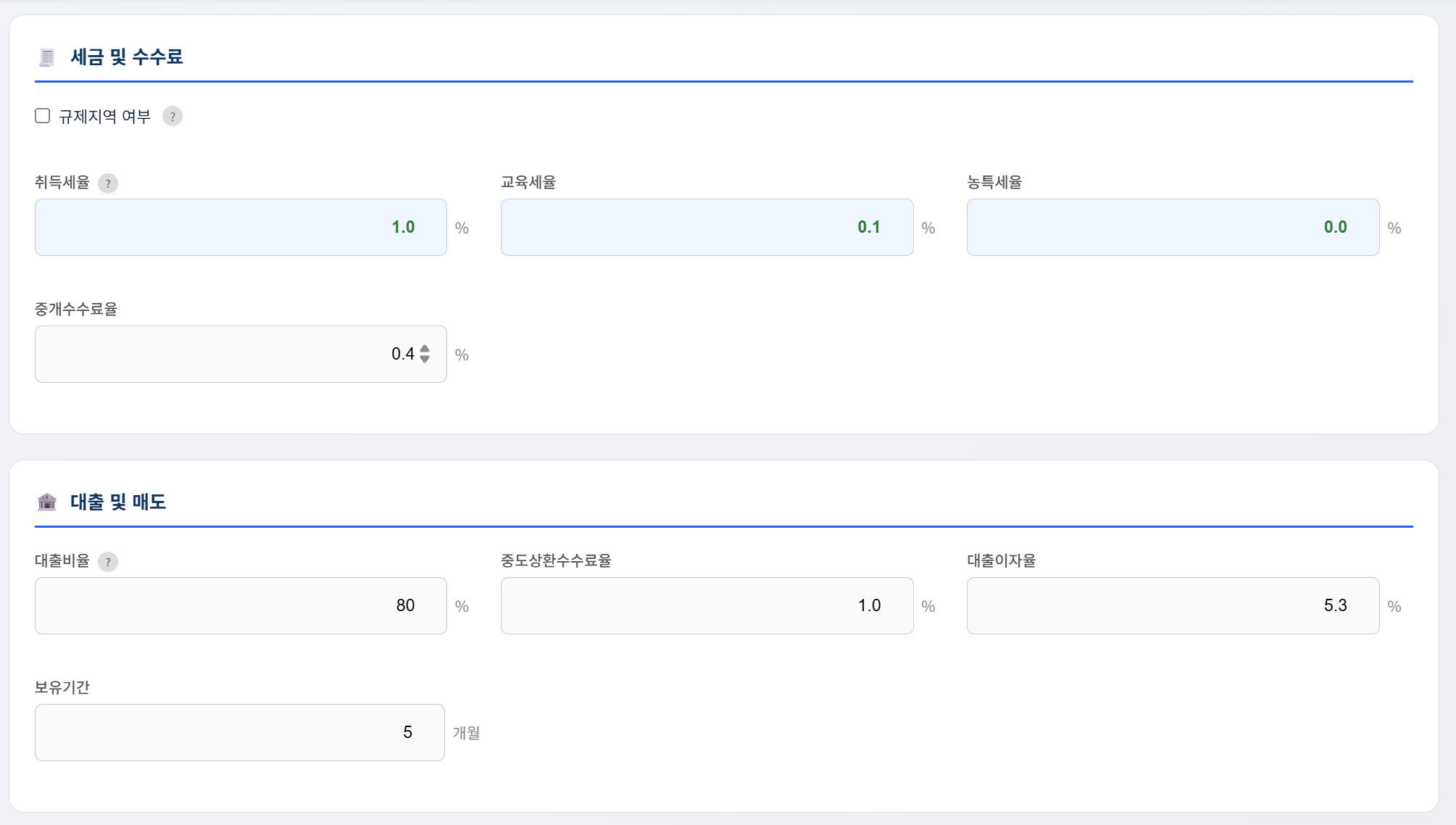The width and height of the screenshot is (1456, 825).
Task: Click inside the 교육세율 input field
Action: coord(707,227)
